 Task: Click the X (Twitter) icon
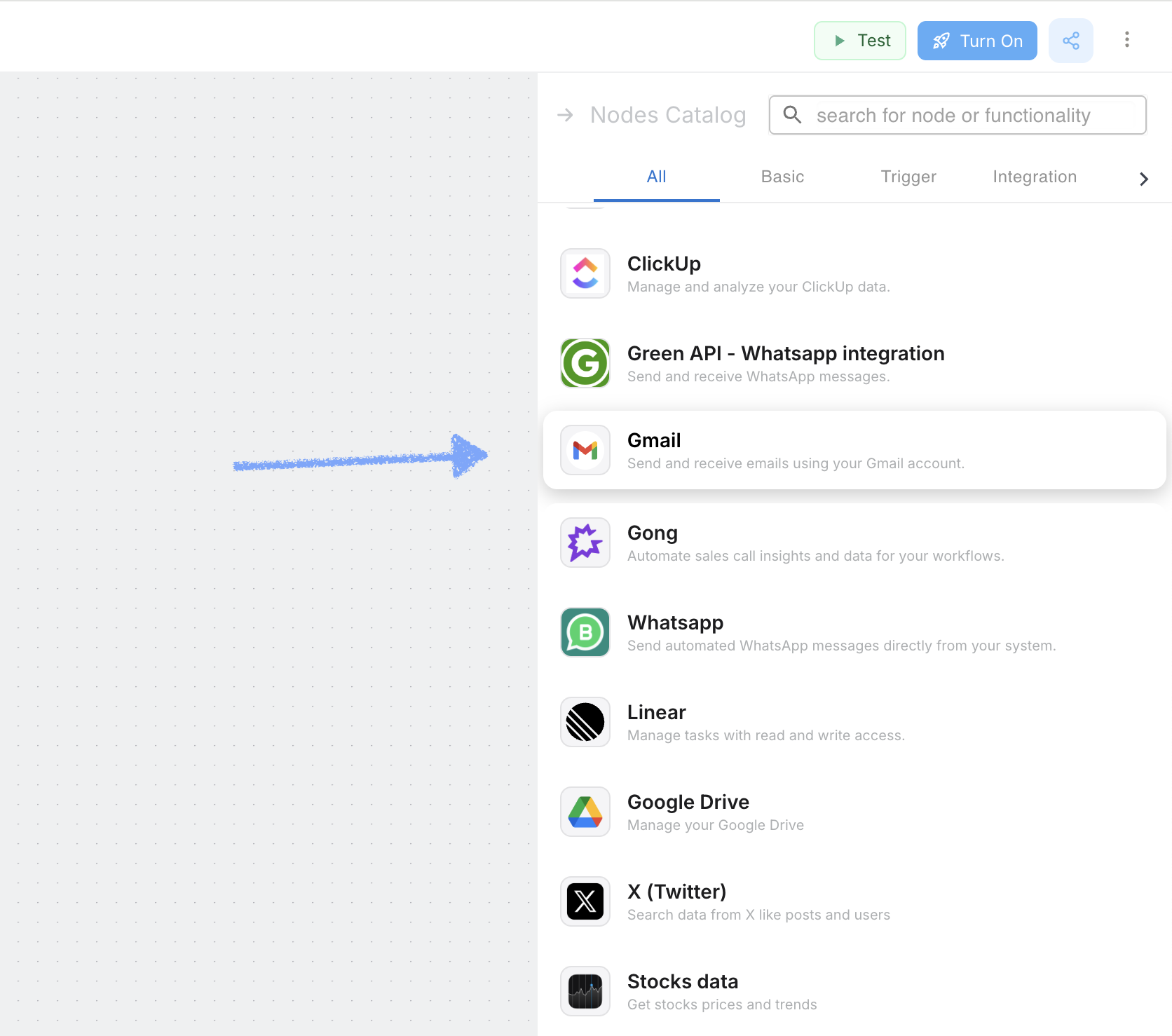(x=585, y=901)
